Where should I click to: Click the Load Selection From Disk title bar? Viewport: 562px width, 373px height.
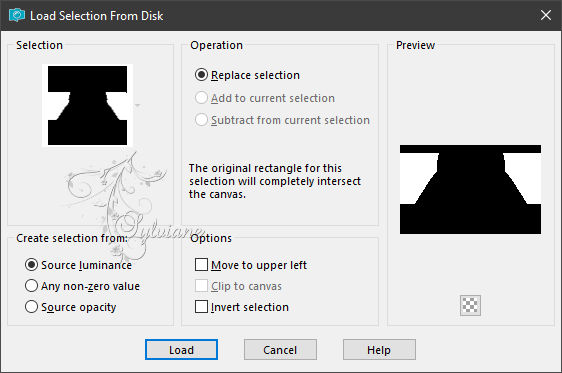[x=281, y=15]
